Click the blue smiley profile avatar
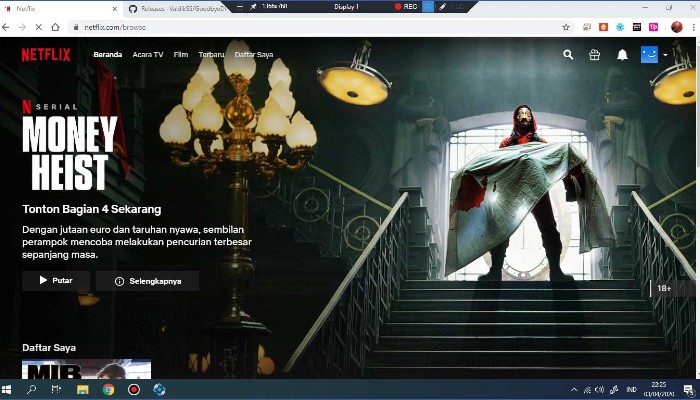Image resolution: width=700 pixels, height=400 pixels. tap(649, 54)
